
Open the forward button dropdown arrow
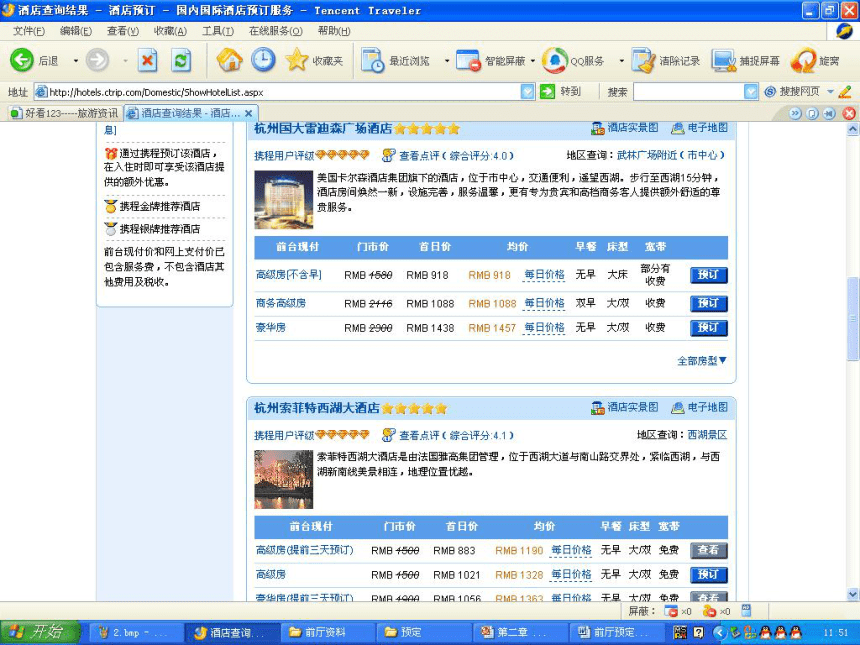125,60
